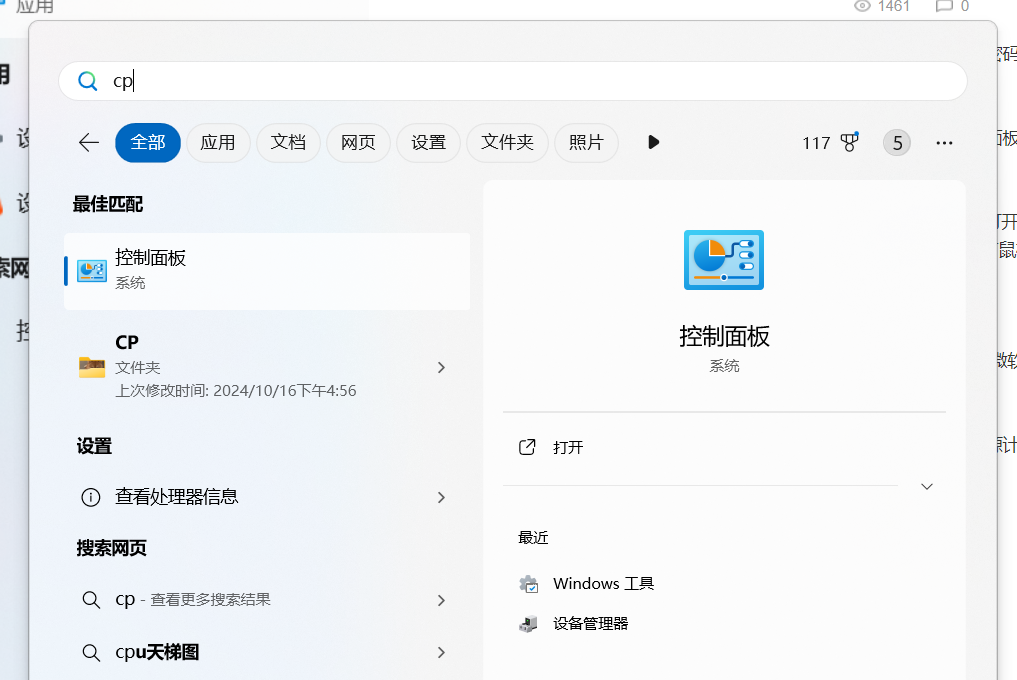
Task: Open 设备管理器 from recent list
Action: click(x=590, y=624)
